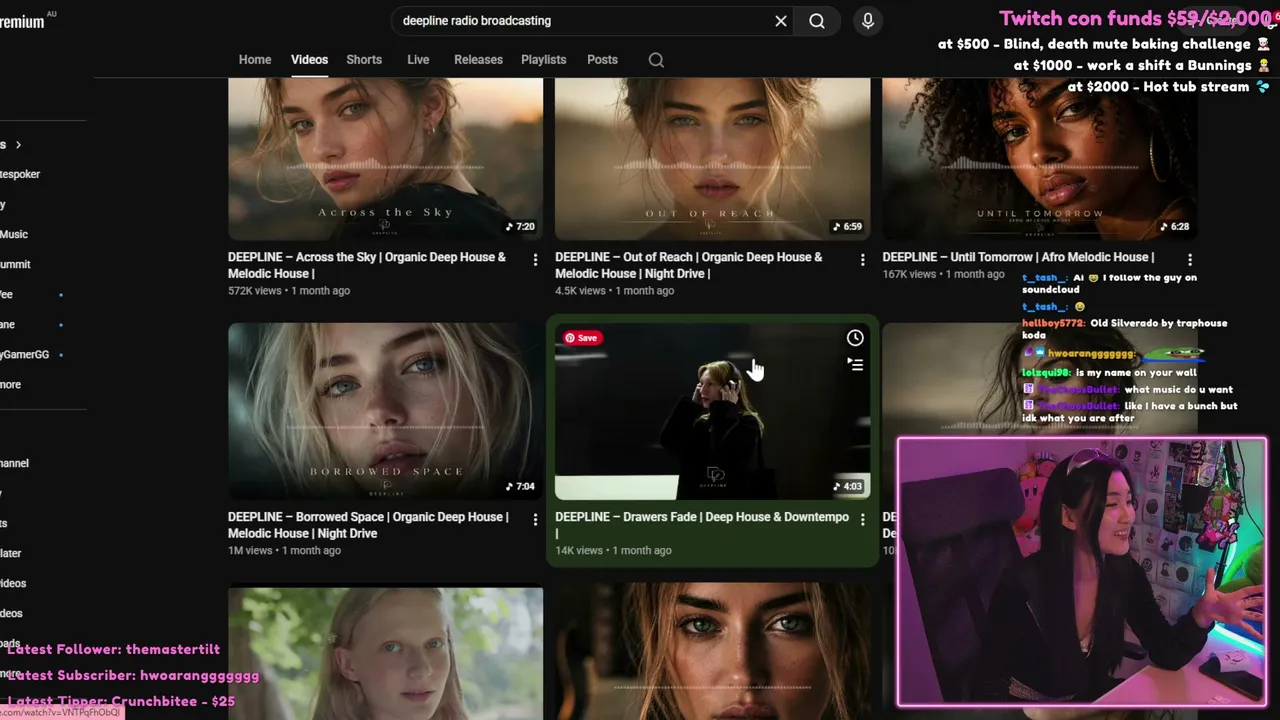Click the '4.5K views • 1 month ago' text
1280x720 pixels.
[615, 291]
